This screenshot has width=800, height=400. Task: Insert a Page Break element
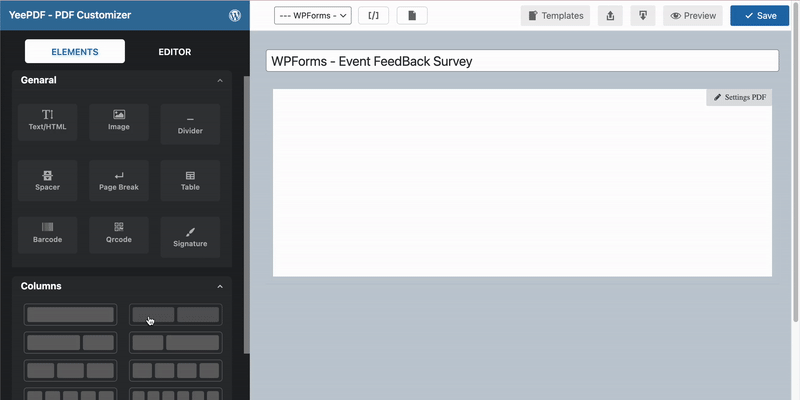[x=119, y=180]
